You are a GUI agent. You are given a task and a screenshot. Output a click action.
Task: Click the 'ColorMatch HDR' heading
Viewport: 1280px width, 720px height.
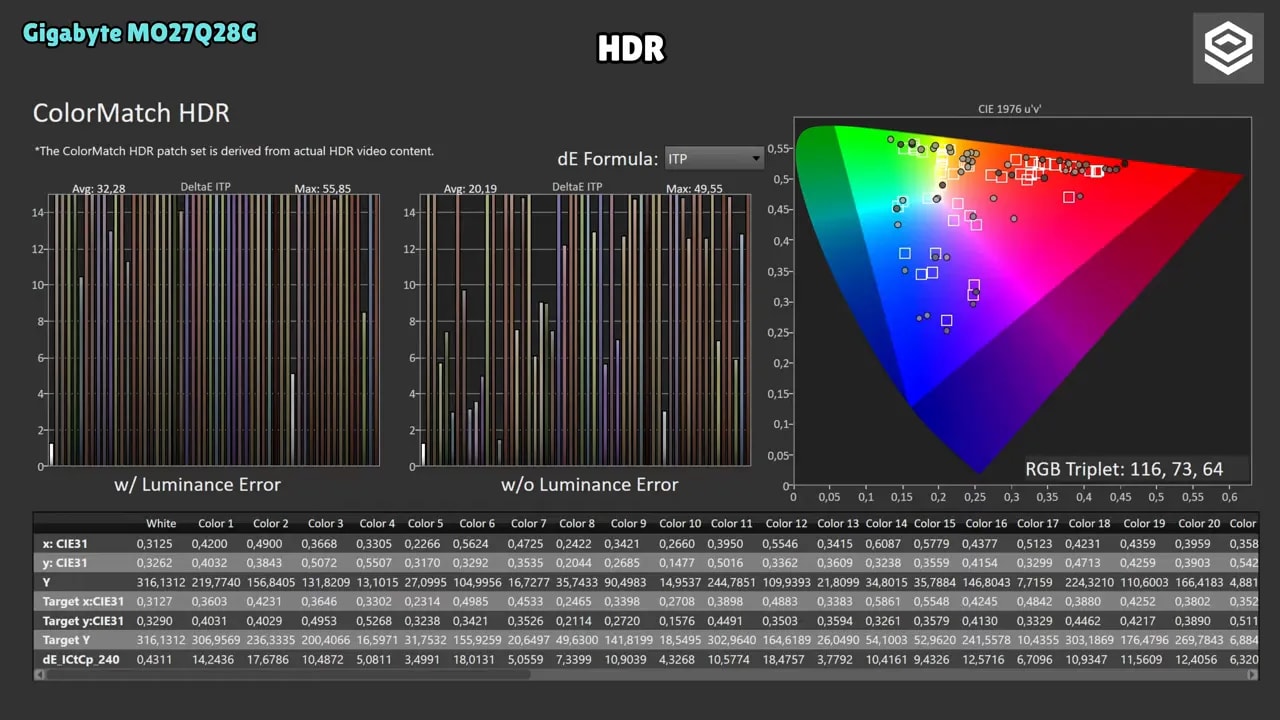coord(131,113)
